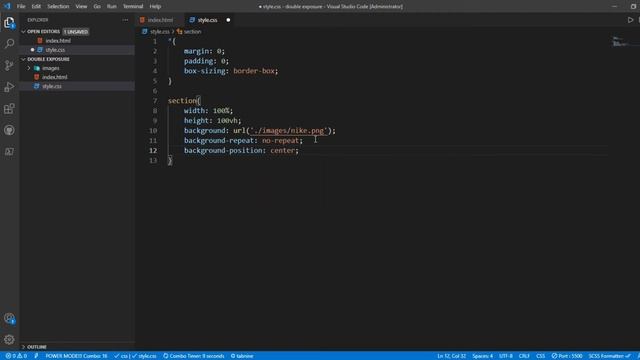Click '100vh' value on line 9
Image resolution: width=640 pixels, height=360 pixels.
227,121
